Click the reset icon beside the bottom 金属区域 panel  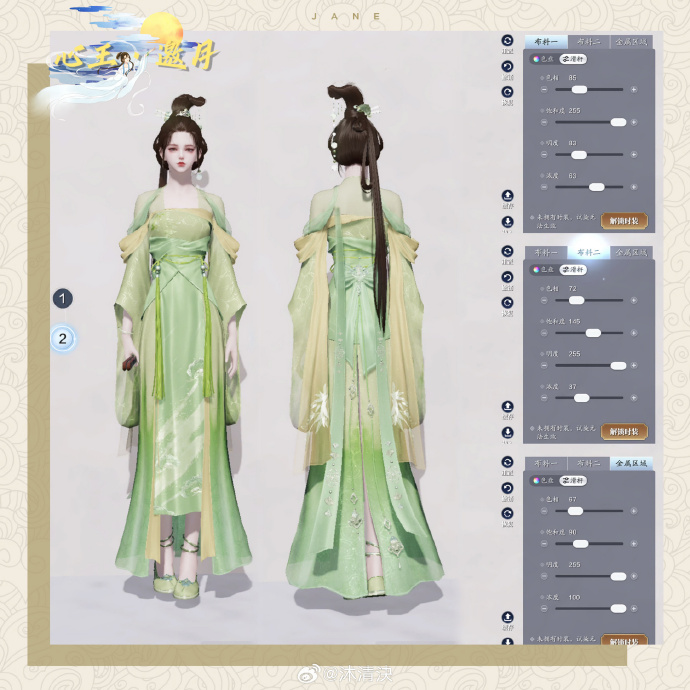(x=507, y=462)
